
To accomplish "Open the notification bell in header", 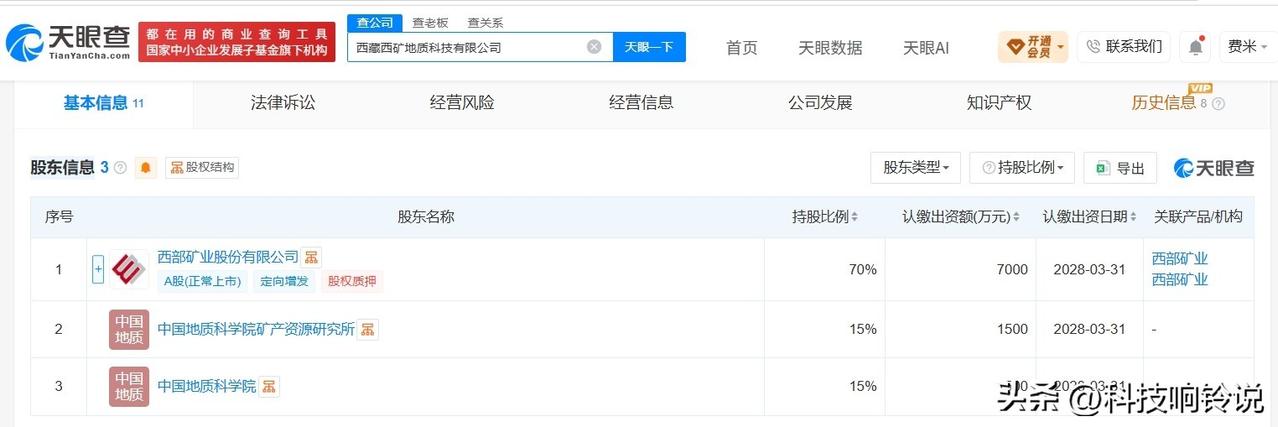I will click(x=1196, y=47).
